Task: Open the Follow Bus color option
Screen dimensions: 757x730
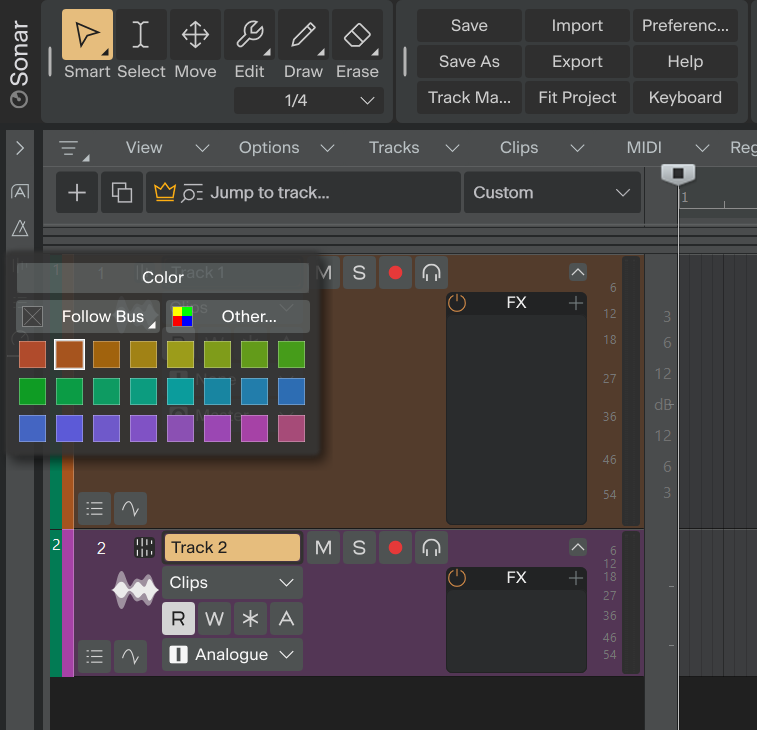Action: (x=88, y=317)
